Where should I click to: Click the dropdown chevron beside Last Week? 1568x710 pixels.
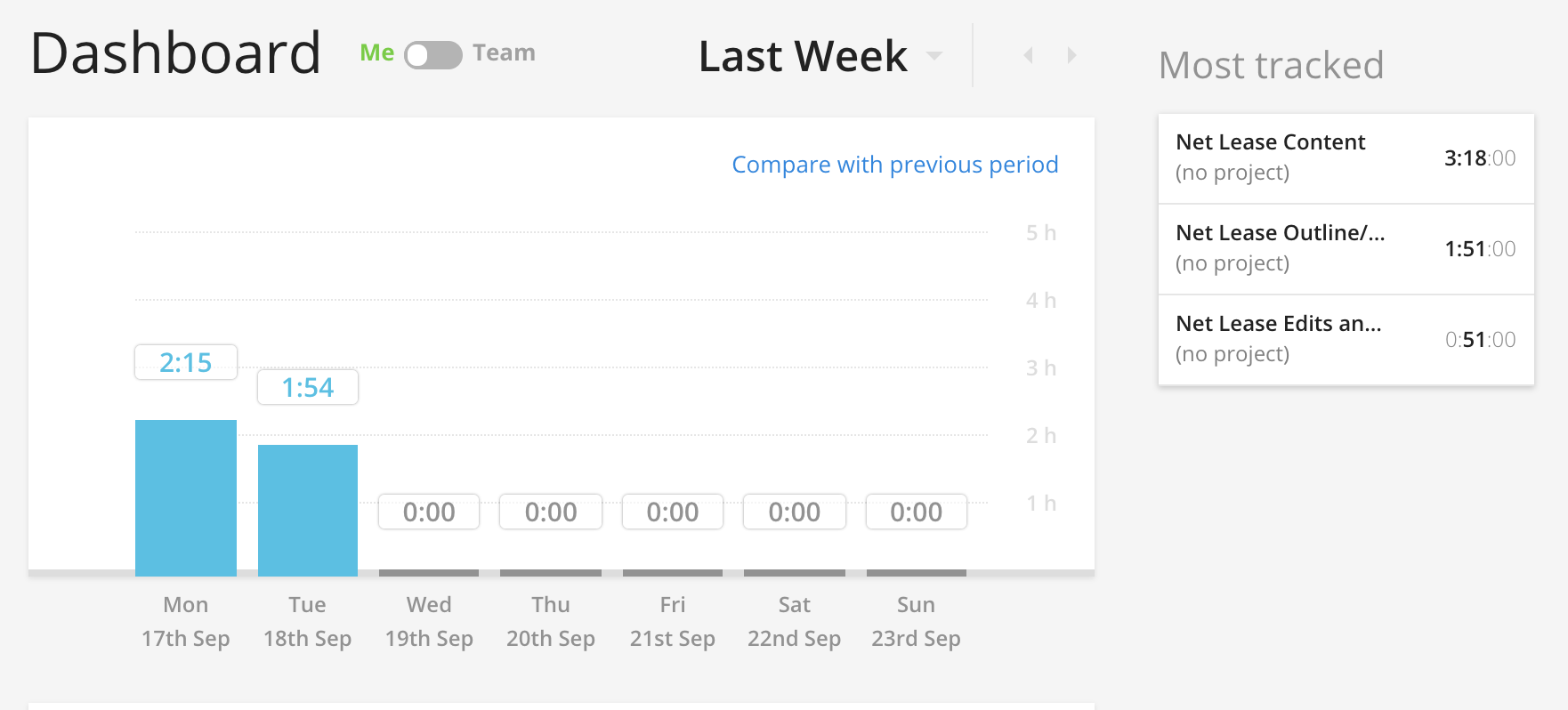(934, 55)
